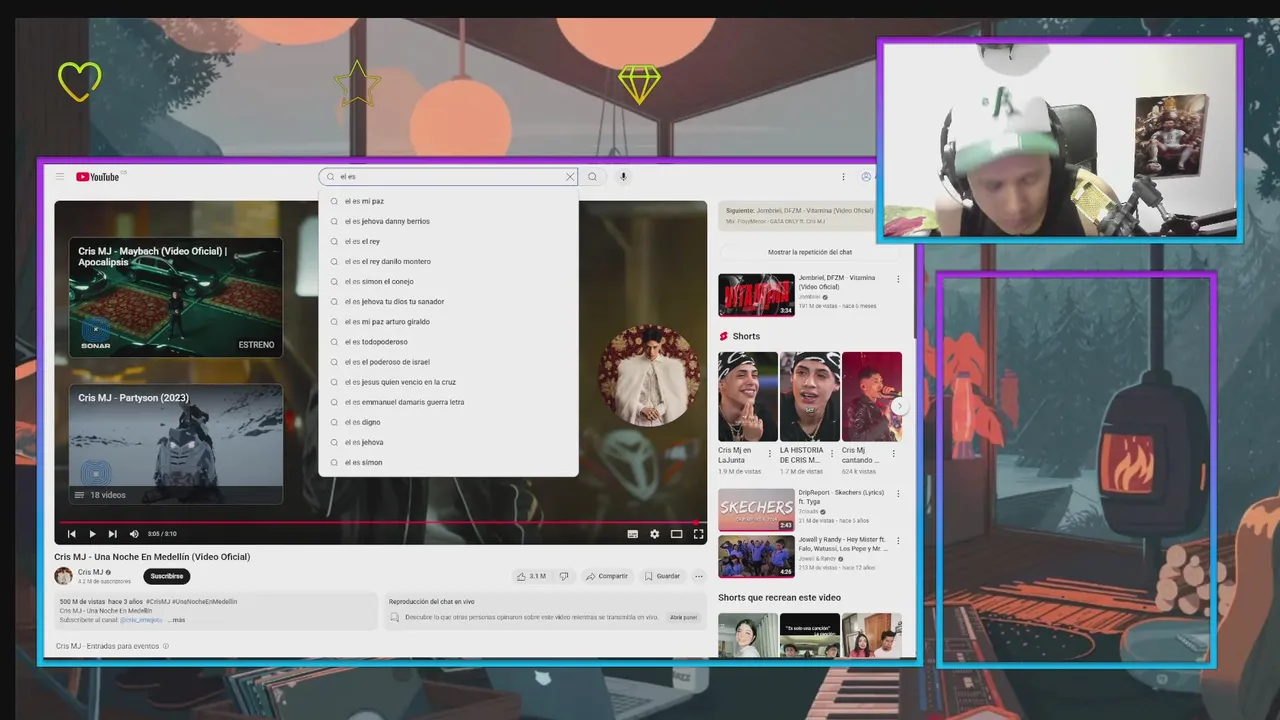Viewport: 1280px width, 720px height.
Task: Select 'el es emmanuel damaris guerra letra'
Action: click(x=448, y=401)
